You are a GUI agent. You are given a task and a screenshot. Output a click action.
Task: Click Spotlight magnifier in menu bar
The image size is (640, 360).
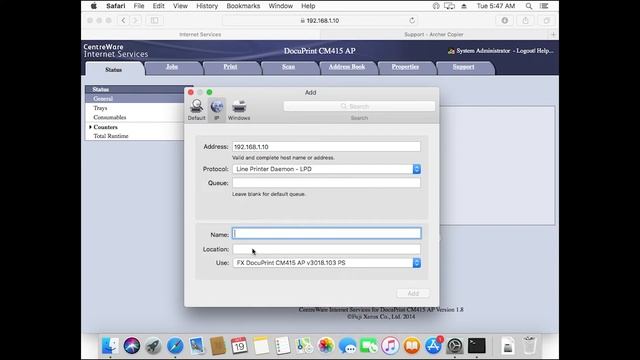click(529, 6)
